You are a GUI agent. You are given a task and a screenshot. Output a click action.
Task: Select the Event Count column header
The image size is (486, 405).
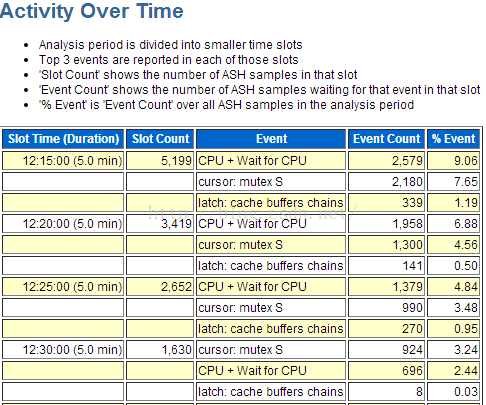pyautogui.click(x=387, y=139)
